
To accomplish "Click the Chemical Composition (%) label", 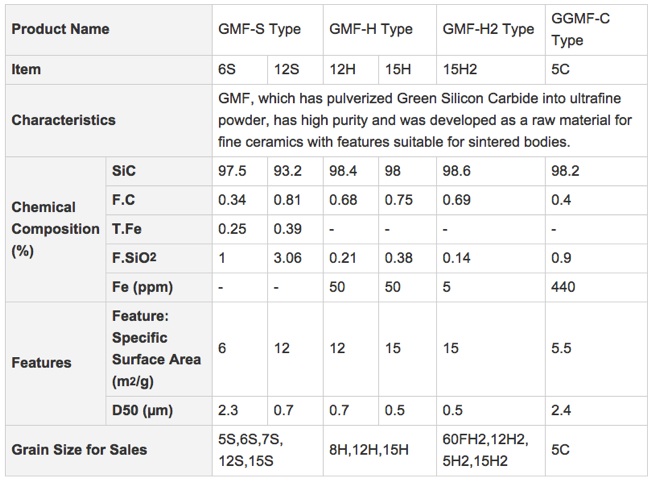I will [55, 229].
